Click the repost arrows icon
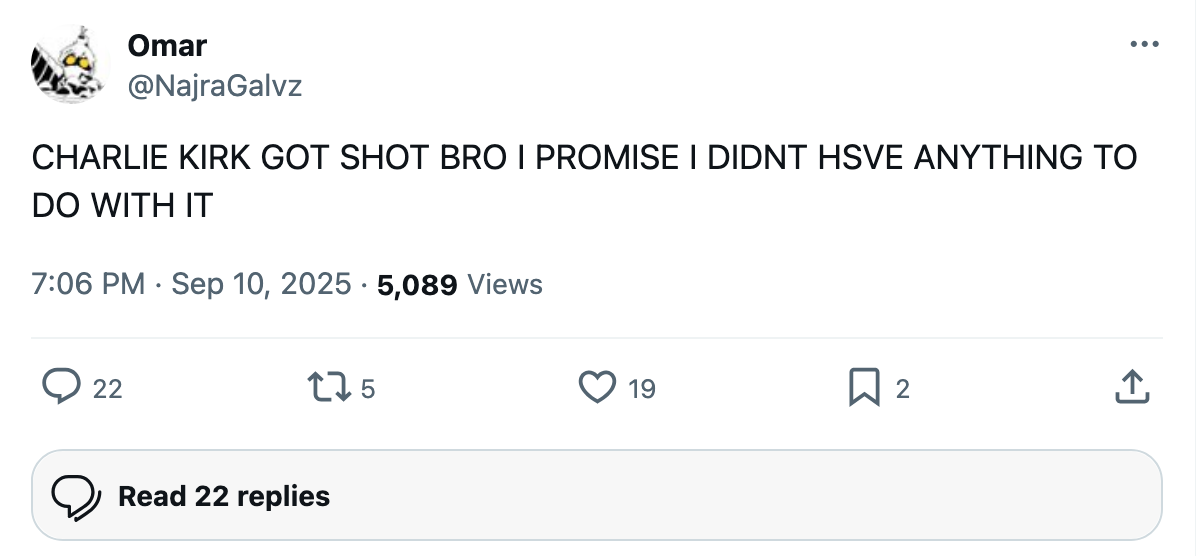 tap(329, 387)
